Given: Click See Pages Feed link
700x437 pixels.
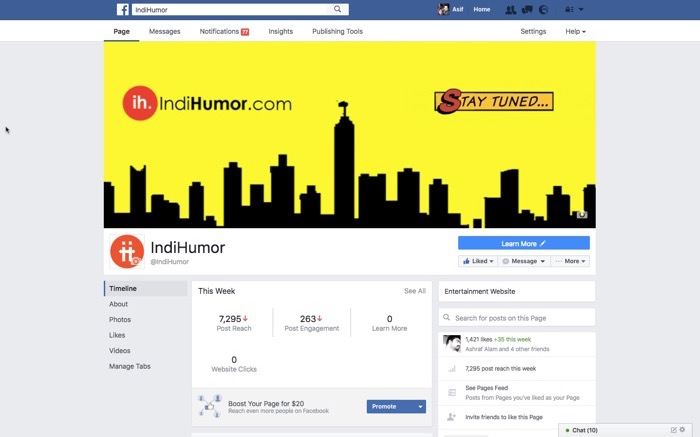Looking at the screenshot, I should point(487,388).
